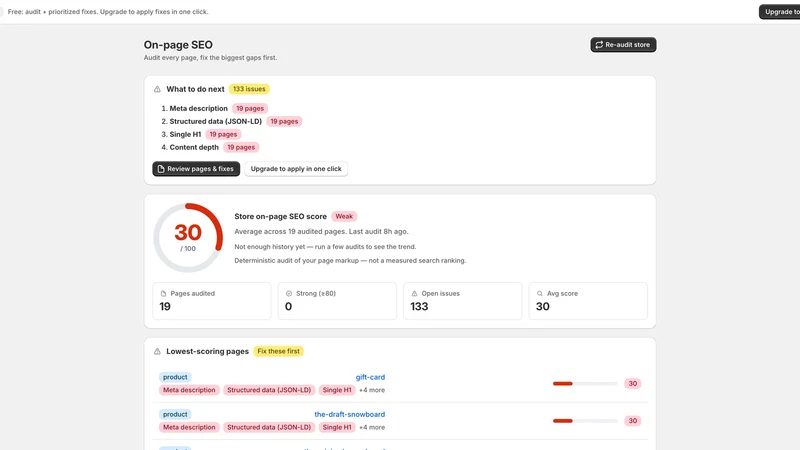
Task: Click the Pages audited card
Action: click(x=212, y=301)
